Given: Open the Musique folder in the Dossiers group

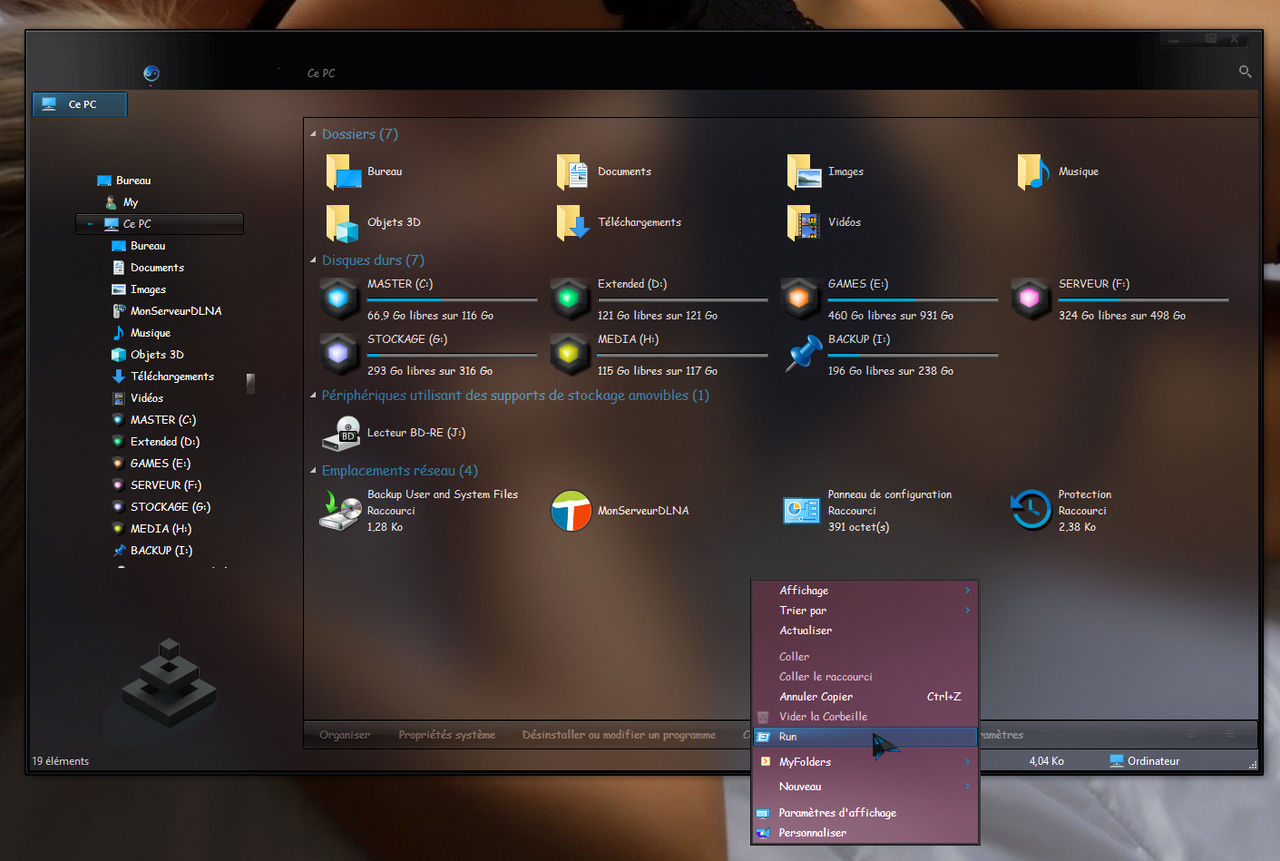Looking at the screenshot, I should coord(1034,172).
